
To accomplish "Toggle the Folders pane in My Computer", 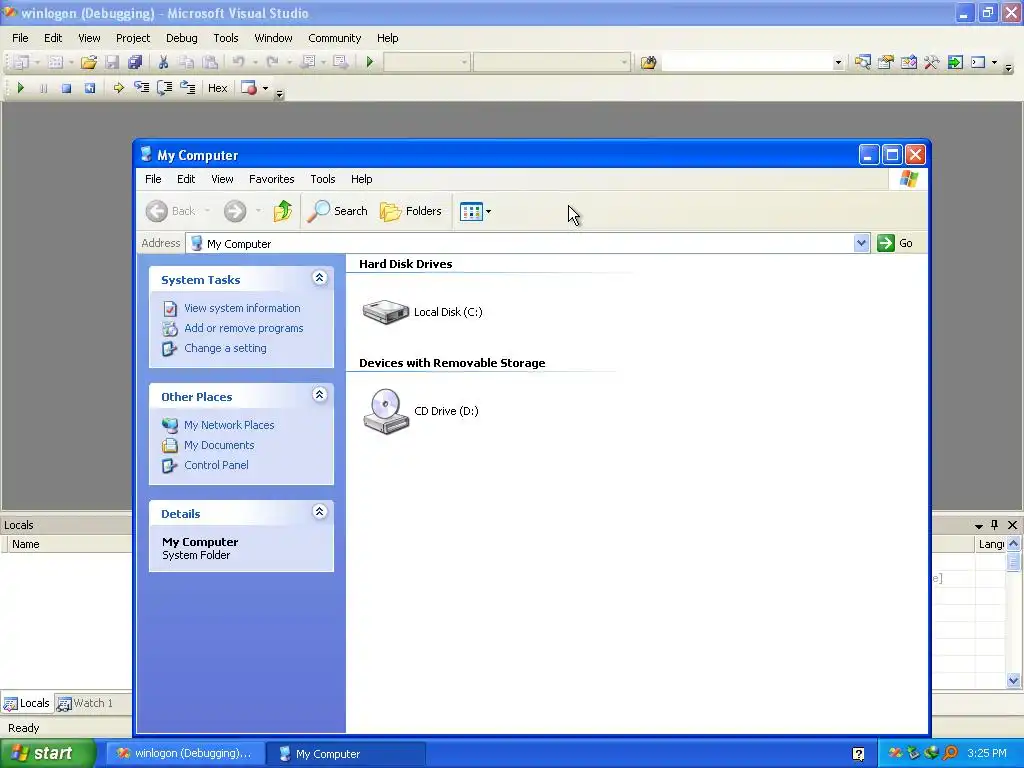I will [x=411, y=211].
